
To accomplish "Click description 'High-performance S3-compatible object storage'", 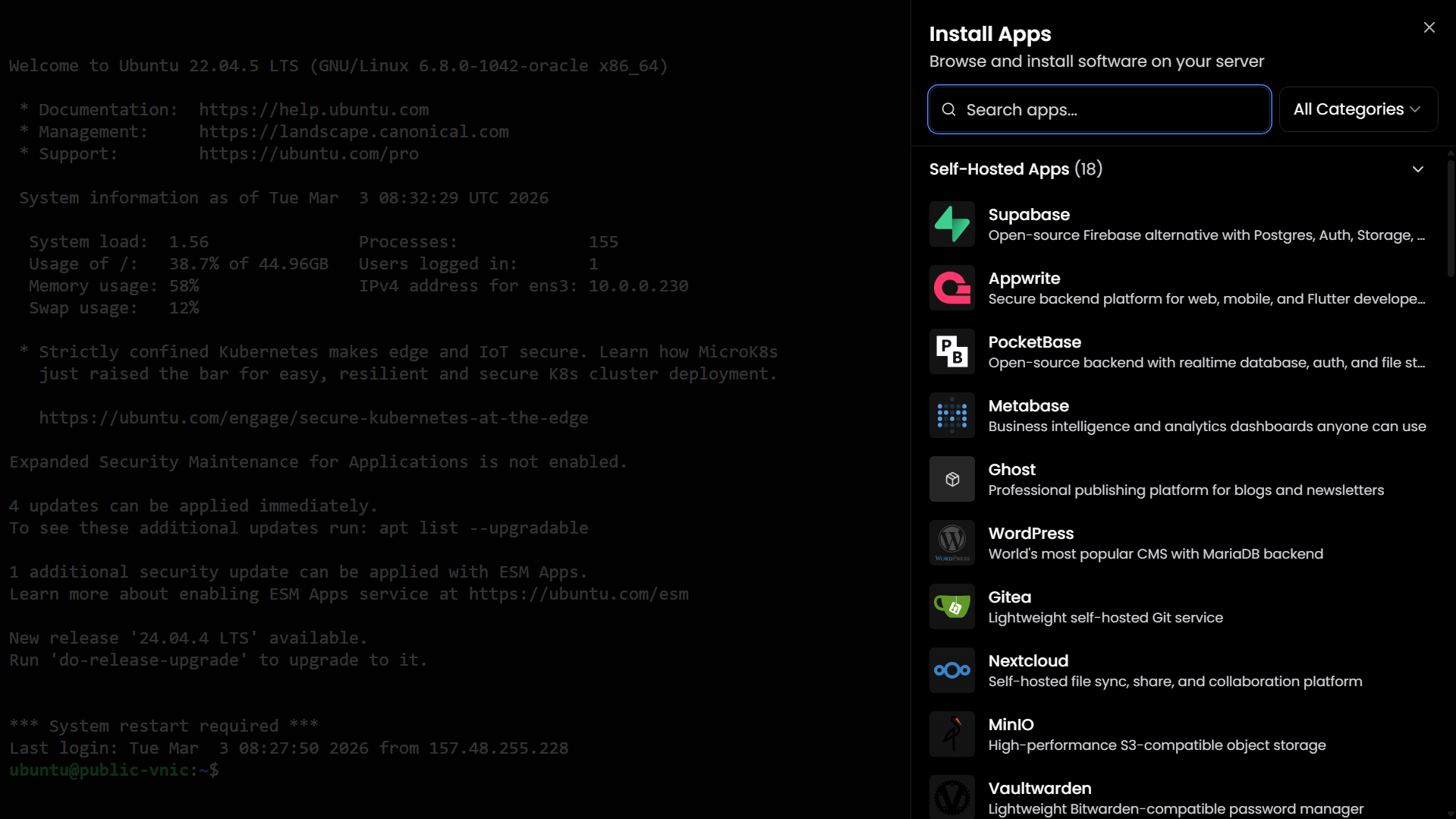I will pos(1157,745).
